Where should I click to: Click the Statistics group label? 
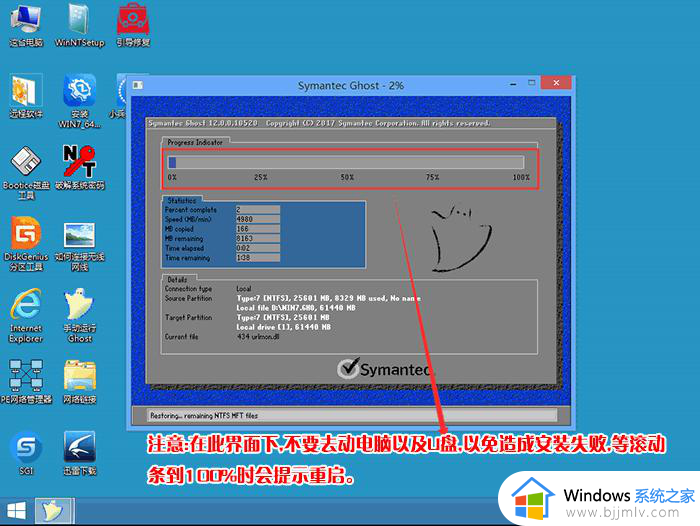(x=182, y=200)
